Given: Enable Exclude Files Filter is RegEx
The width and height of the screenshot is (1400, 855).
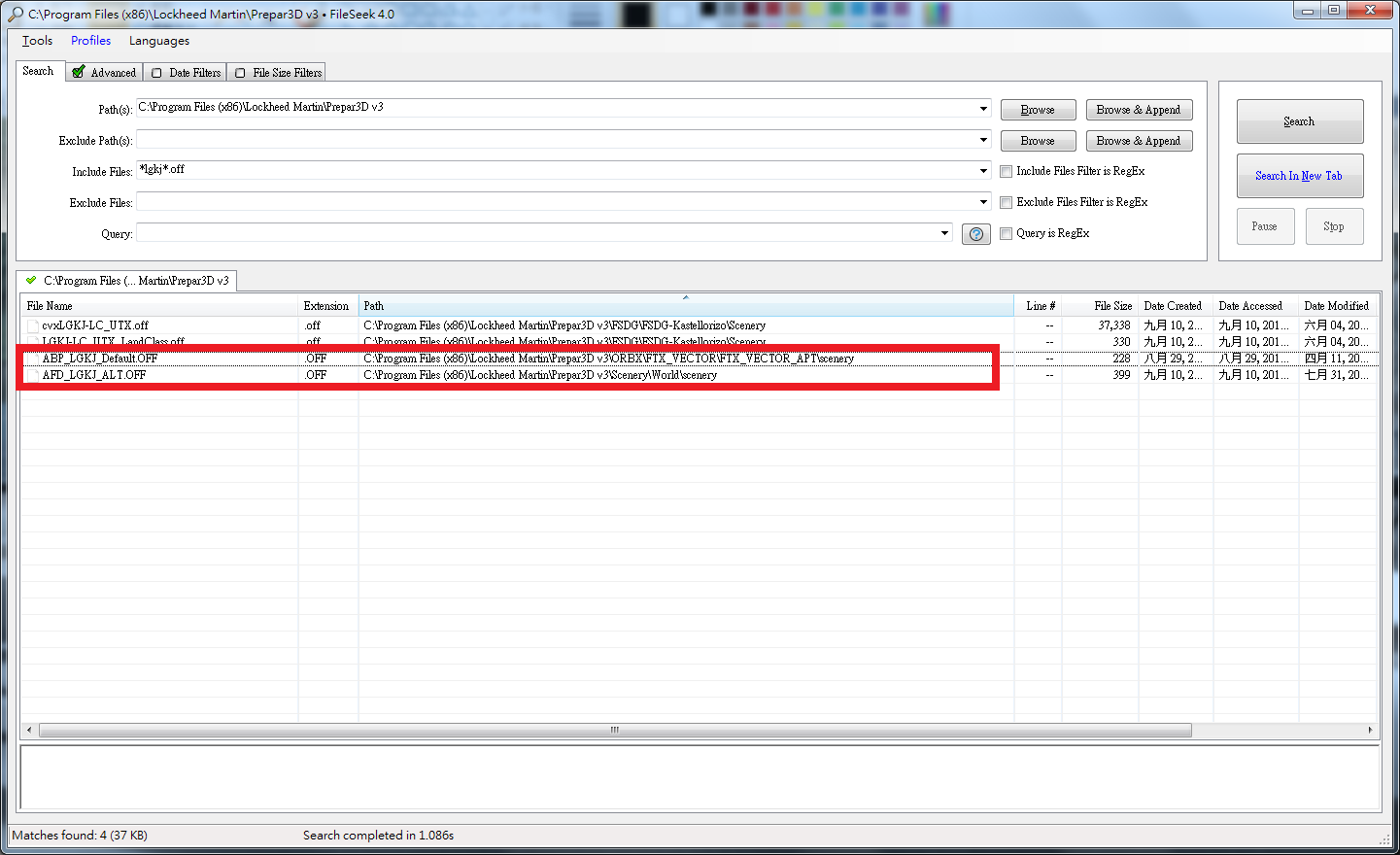Looking at the screenshot, I should click(1007, 203).
